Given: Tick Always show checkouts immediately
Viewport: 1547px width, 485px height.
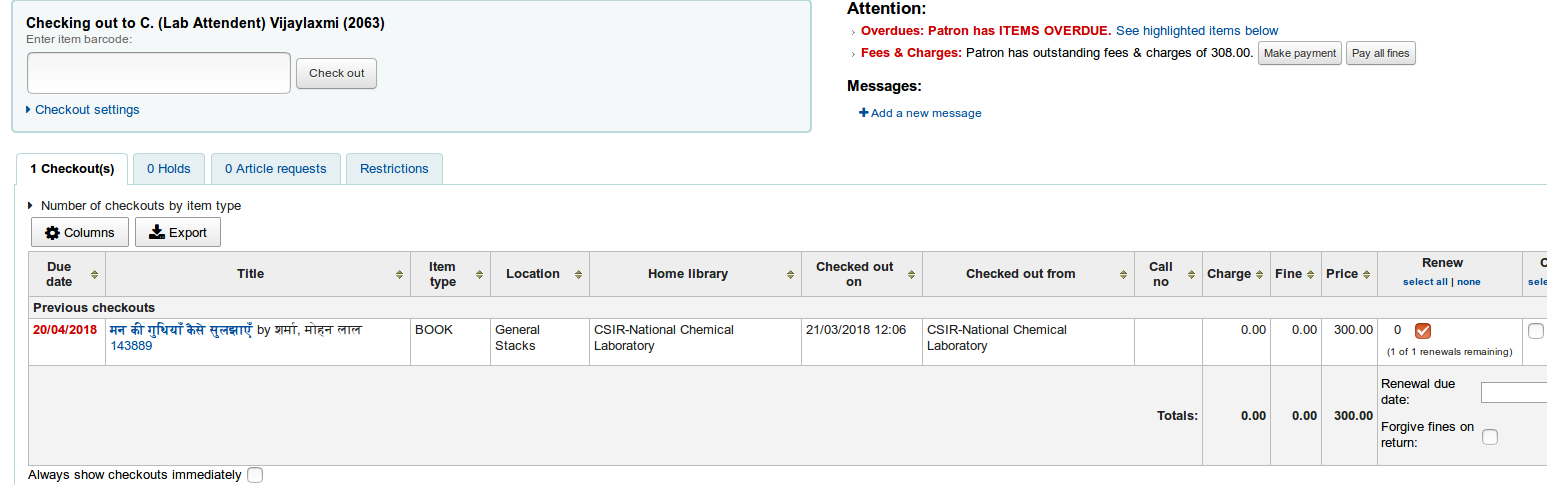Looking at the screenshot, I should (x=255, y=475).
